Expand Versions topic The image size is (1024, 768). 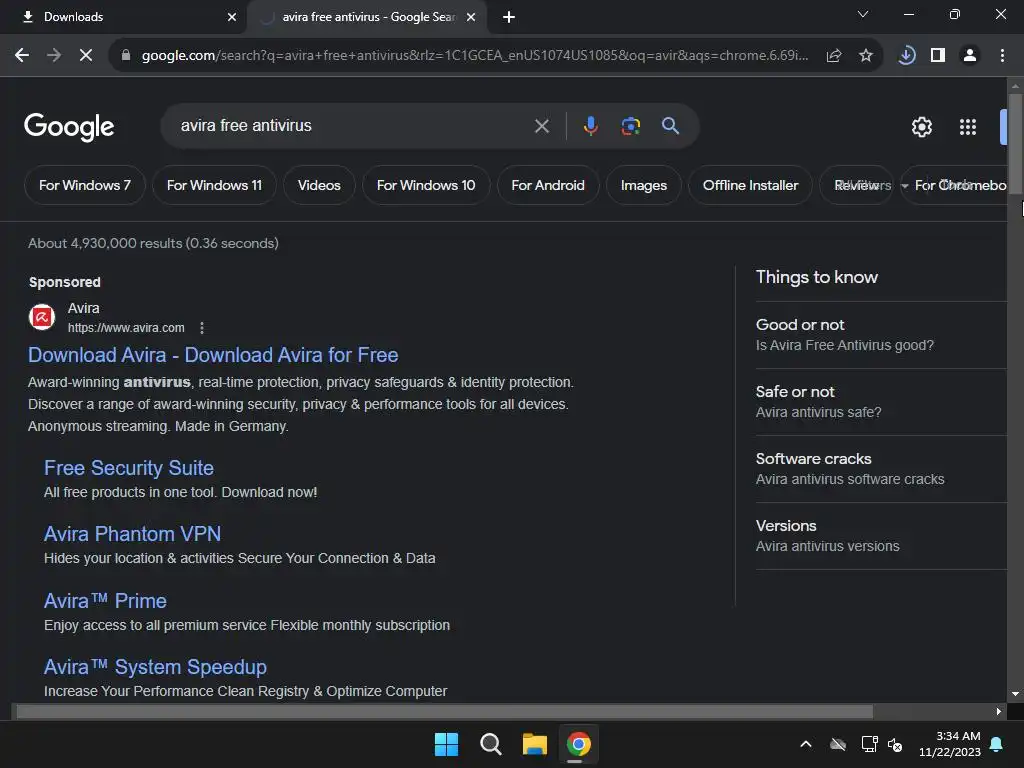tap(881, 536)
